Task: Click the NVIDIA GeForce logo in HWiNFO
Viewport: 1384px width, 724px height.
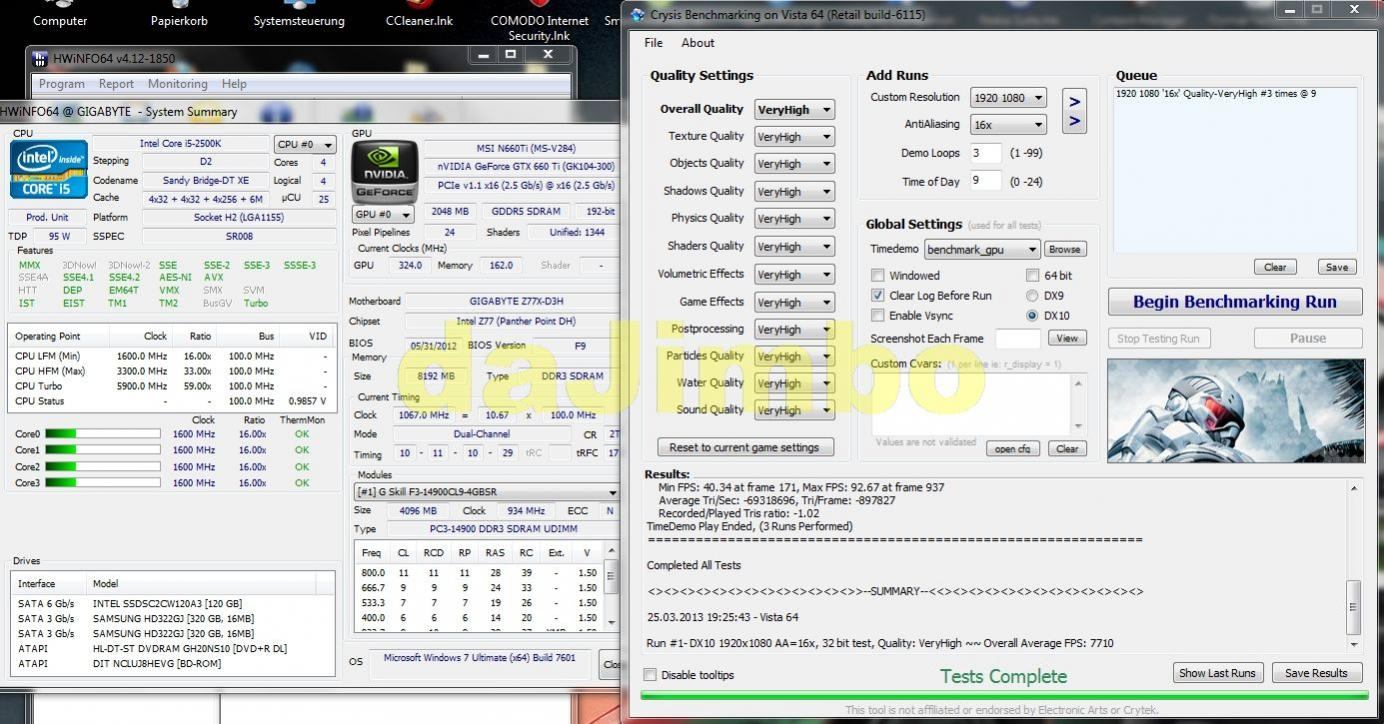Action: coord(384,171)
